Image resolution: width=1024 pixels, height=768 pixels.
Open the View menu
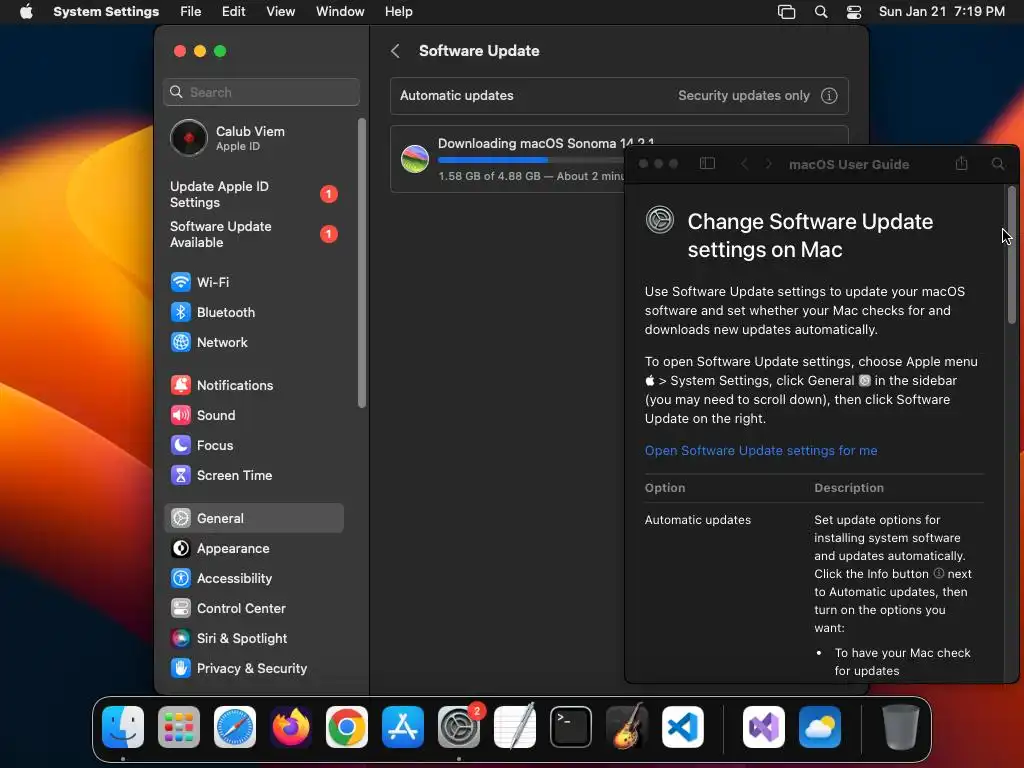(x=281, y=12)
